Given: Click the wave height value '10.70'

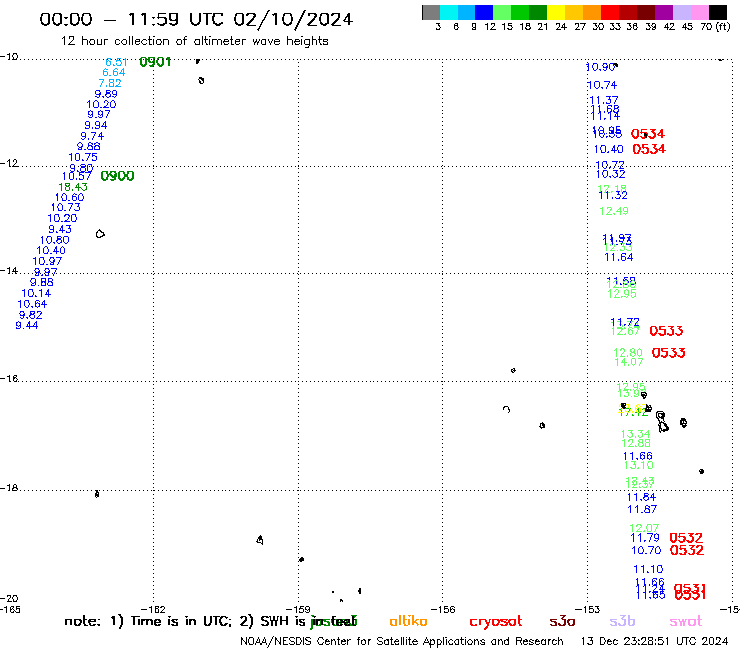Looking at the screenshot, I should click(646, 550).
